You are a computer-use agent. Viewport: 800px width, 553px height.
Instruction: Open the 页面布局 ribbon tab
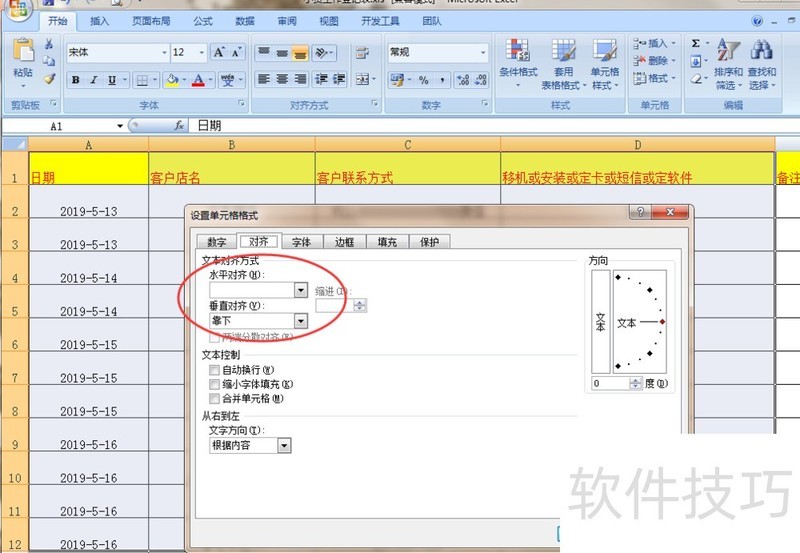coord(151,21)
